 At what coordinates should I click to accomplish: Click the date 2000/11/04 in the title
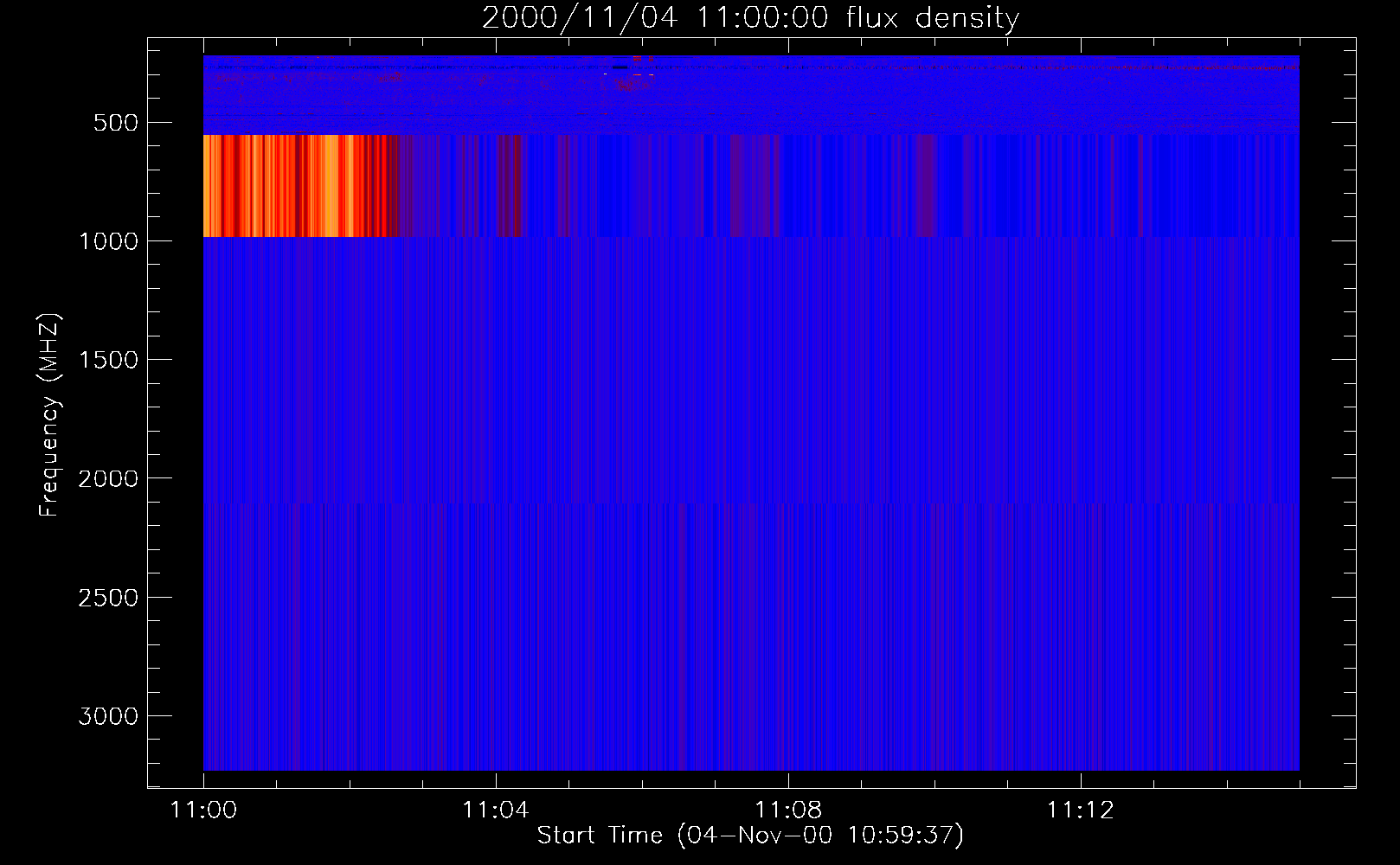579,18
